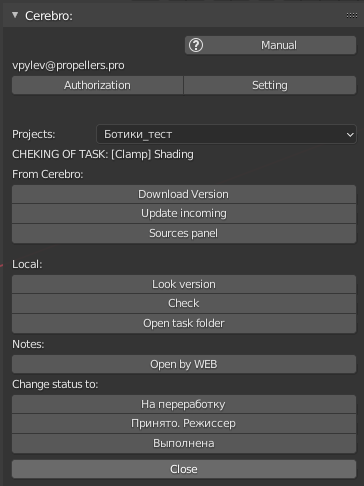Collapse the Cerebro panel triangle
Screen dimensions: 364x486
[15, 15]
